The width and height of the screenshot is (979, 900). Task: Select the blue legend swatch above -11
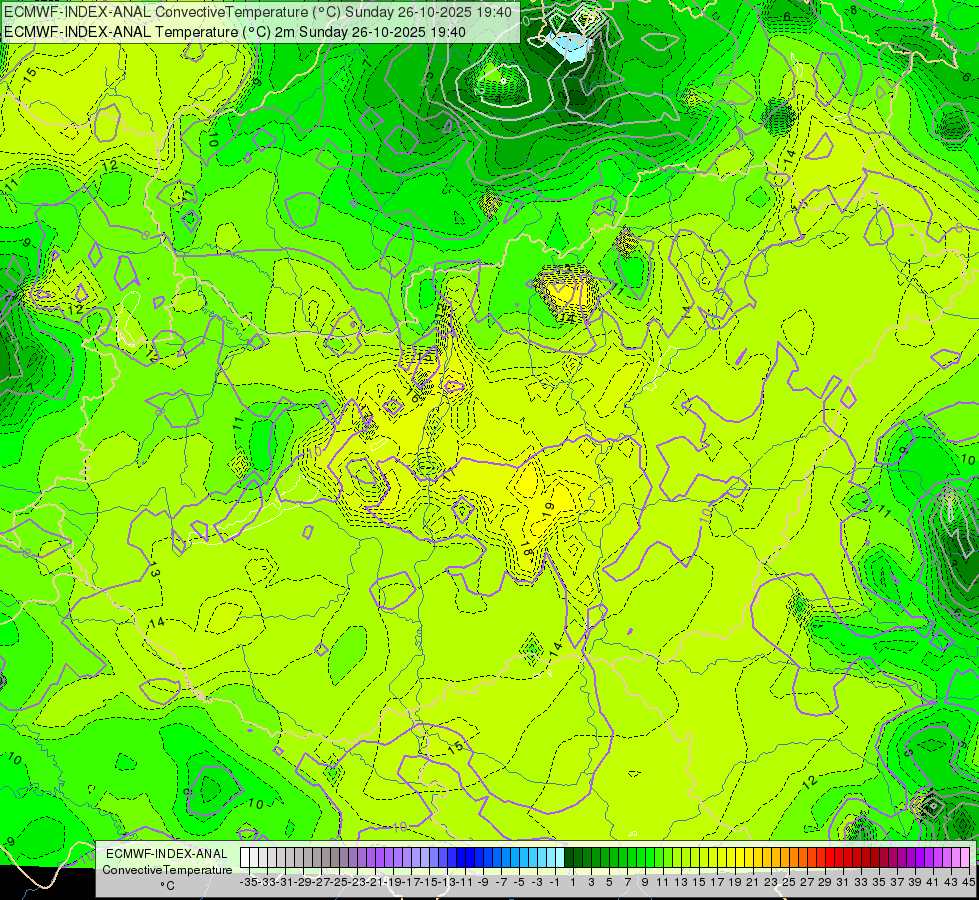click(461, 857)
